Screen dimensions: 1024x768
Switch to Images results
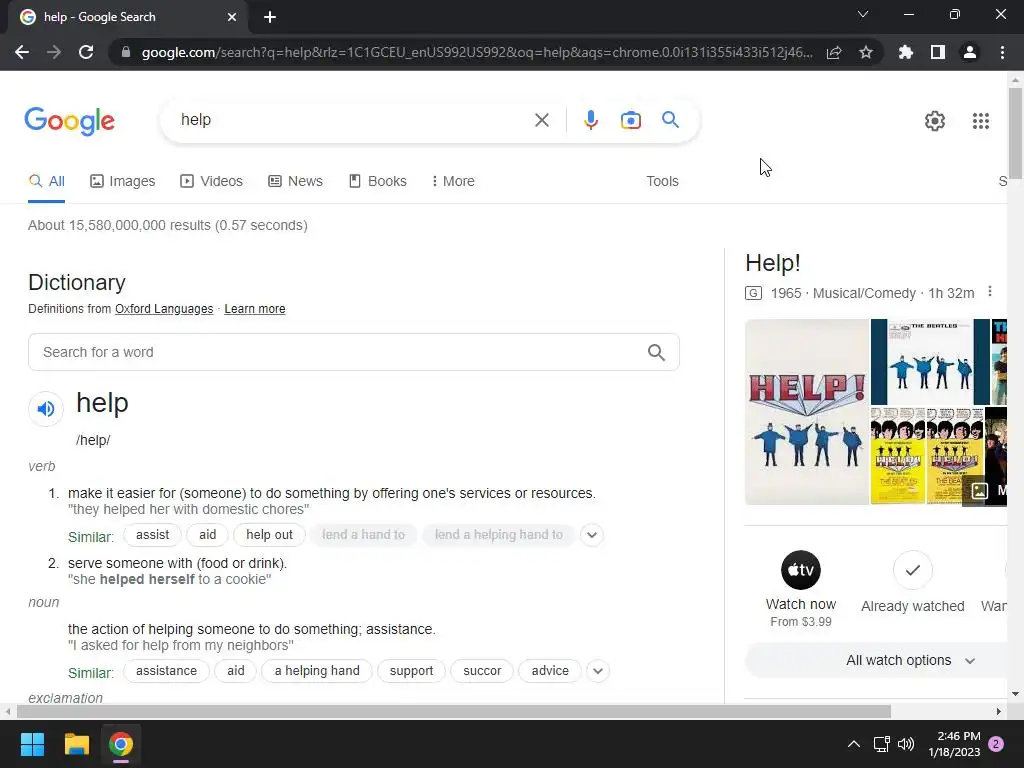122,181
